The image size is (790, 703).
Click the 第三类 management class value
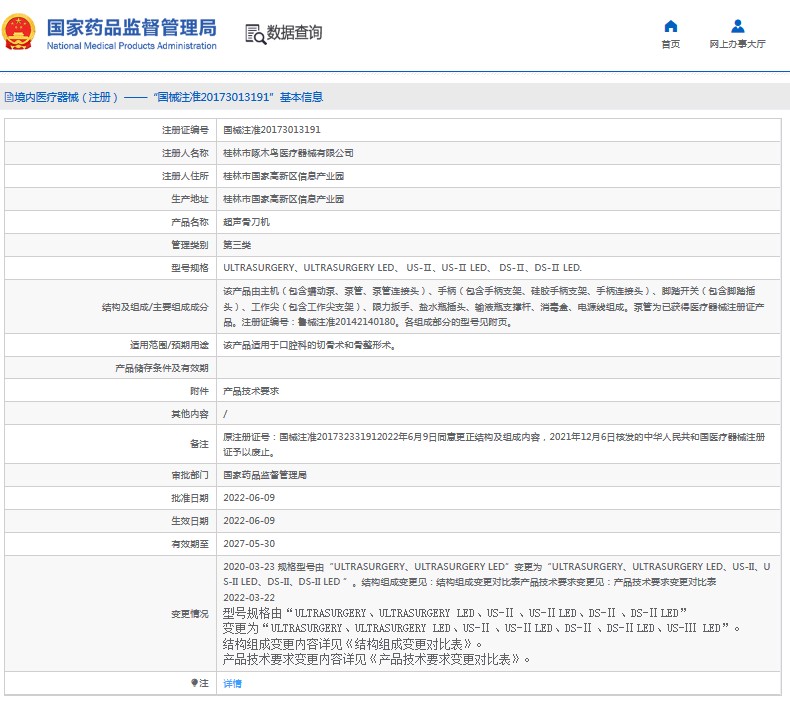(x=237, y=244)
